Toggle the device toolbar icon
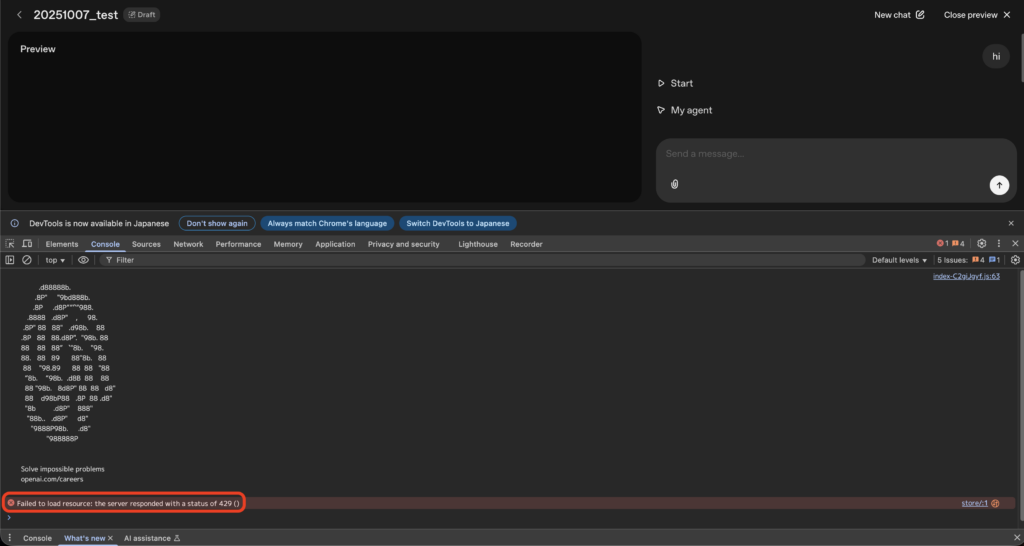 coord(27,244)
